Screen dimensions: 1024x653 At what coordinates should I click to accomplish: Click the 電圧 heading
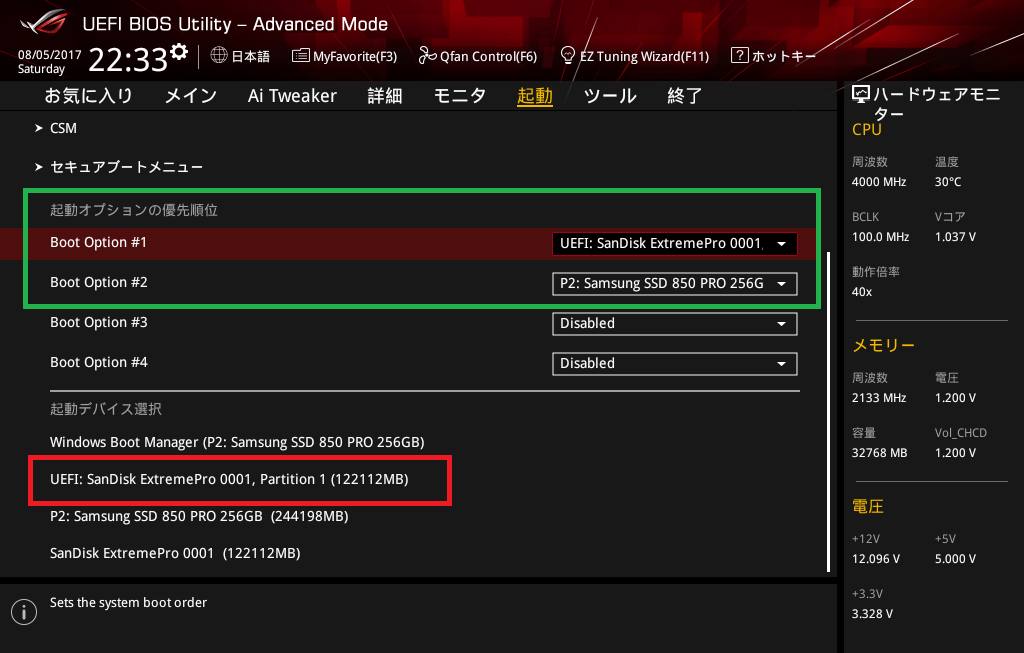tap(868, 507)
